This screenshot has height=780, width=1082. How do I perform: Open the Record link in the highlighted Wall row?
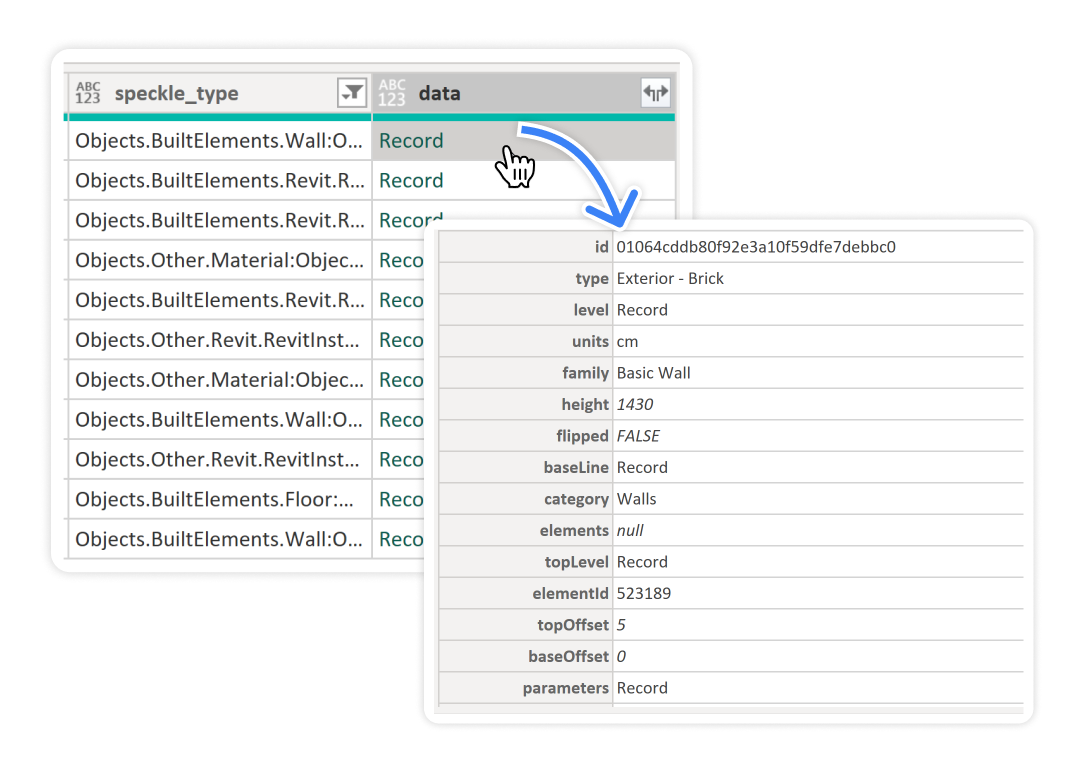[x=411, y=141]
